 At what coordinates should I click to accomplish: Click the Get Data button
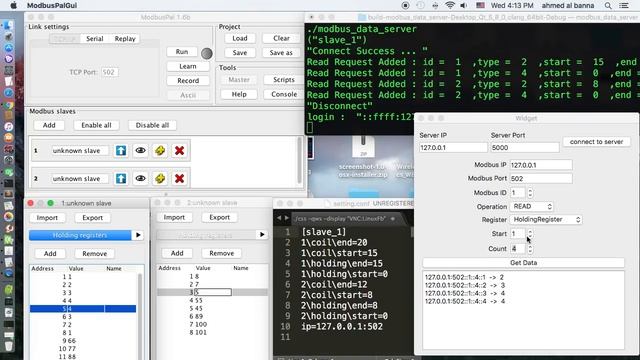pyautogui.click(x=523, y=263)
